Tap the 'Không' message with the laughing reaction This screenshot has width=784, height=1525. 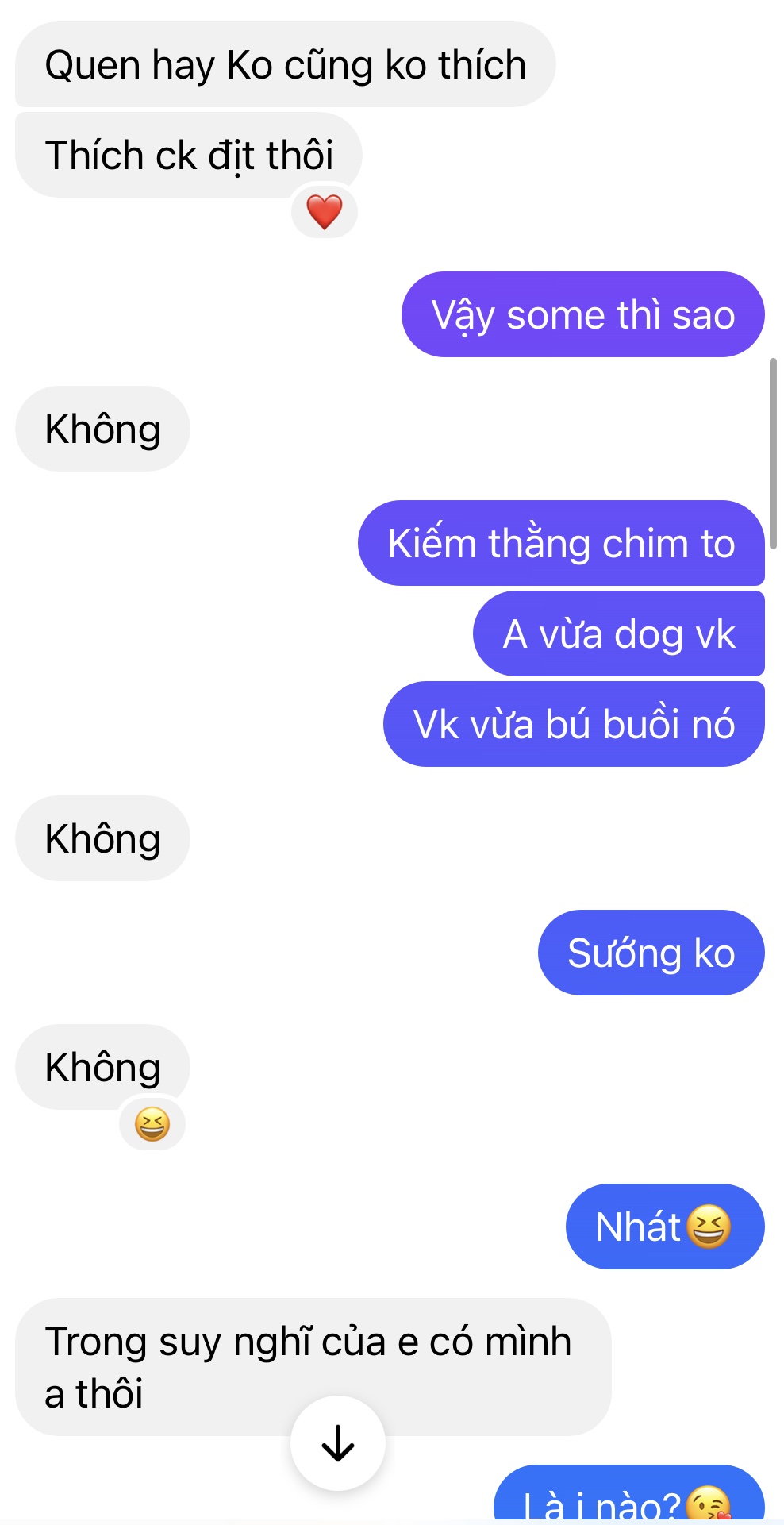point(103,1067)
